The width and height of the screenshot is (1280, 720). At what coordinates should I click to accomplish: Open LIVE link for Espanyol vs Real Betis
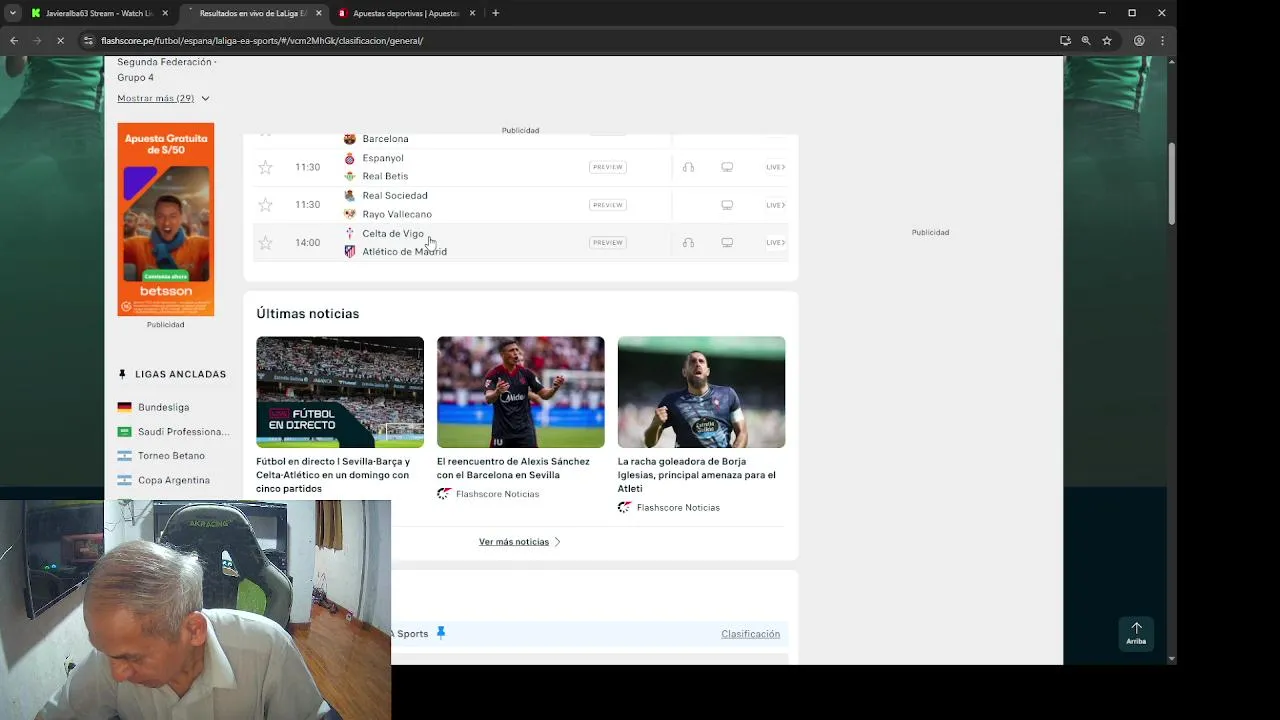(x=775, y=167)
